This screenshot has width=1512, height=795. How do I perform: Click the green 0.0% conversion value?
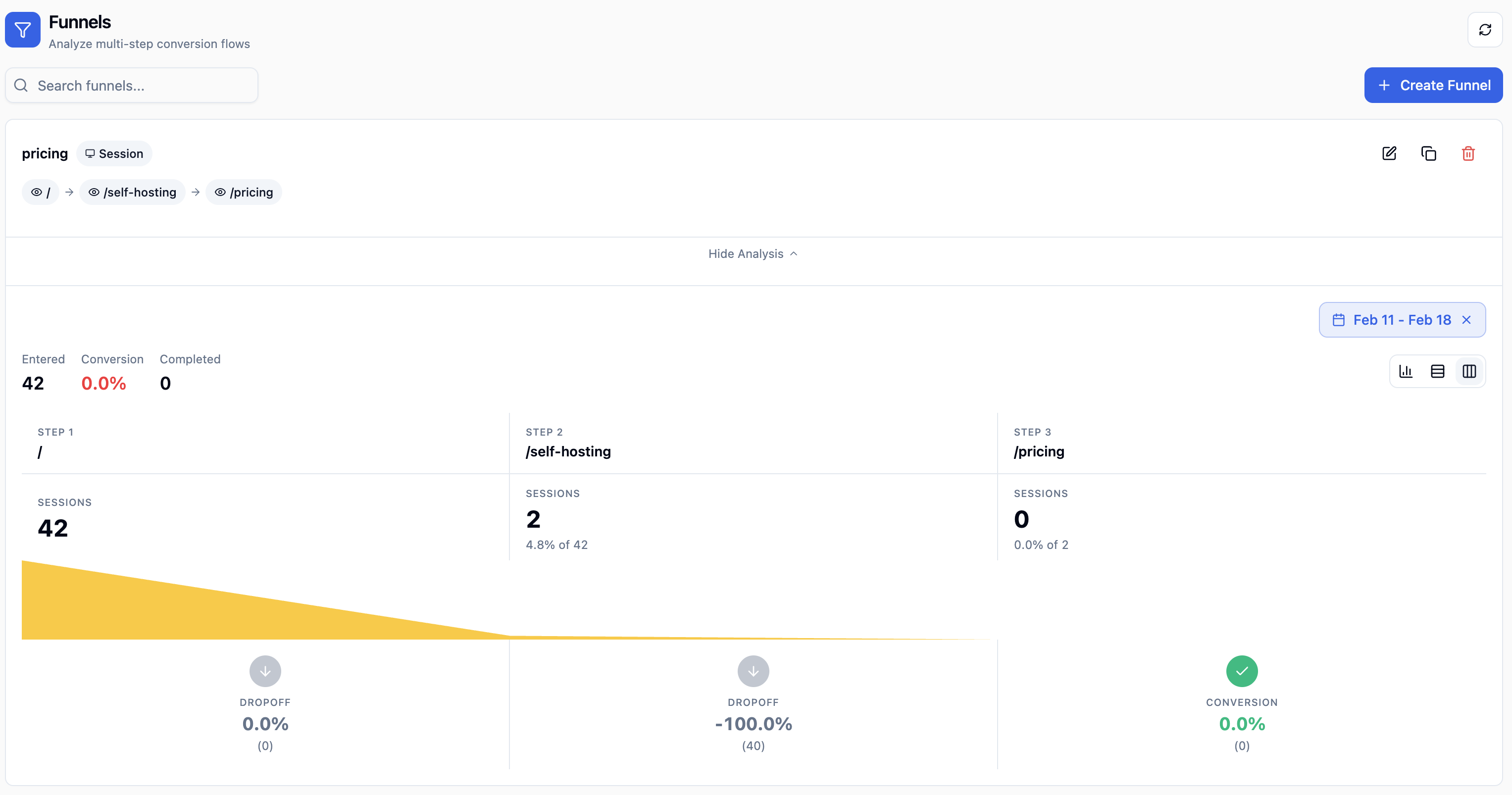[1241, 724]
